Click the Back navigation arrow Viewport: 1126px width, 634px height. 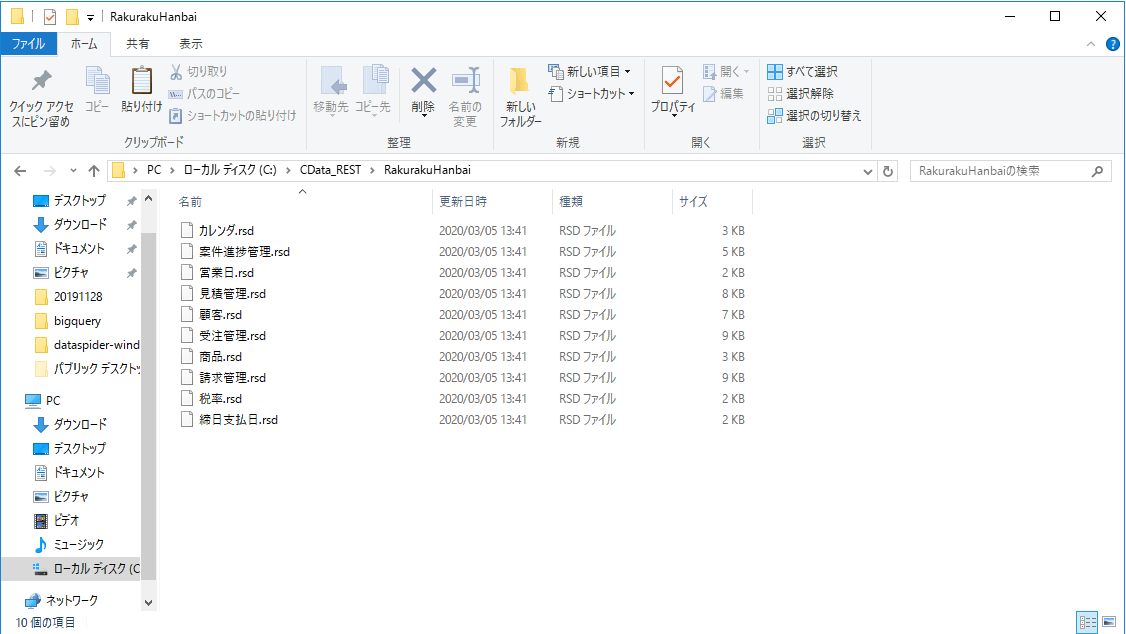click(x=20, y=171)
